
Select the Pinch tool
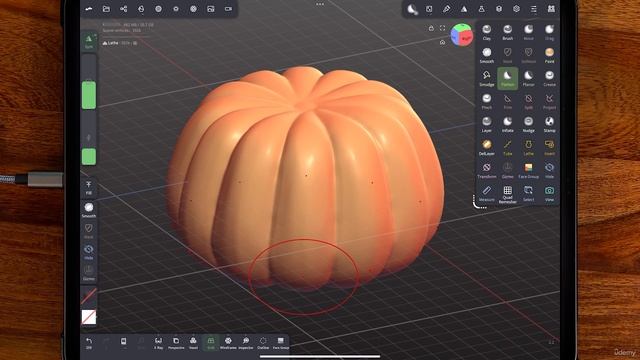point(487,101)
